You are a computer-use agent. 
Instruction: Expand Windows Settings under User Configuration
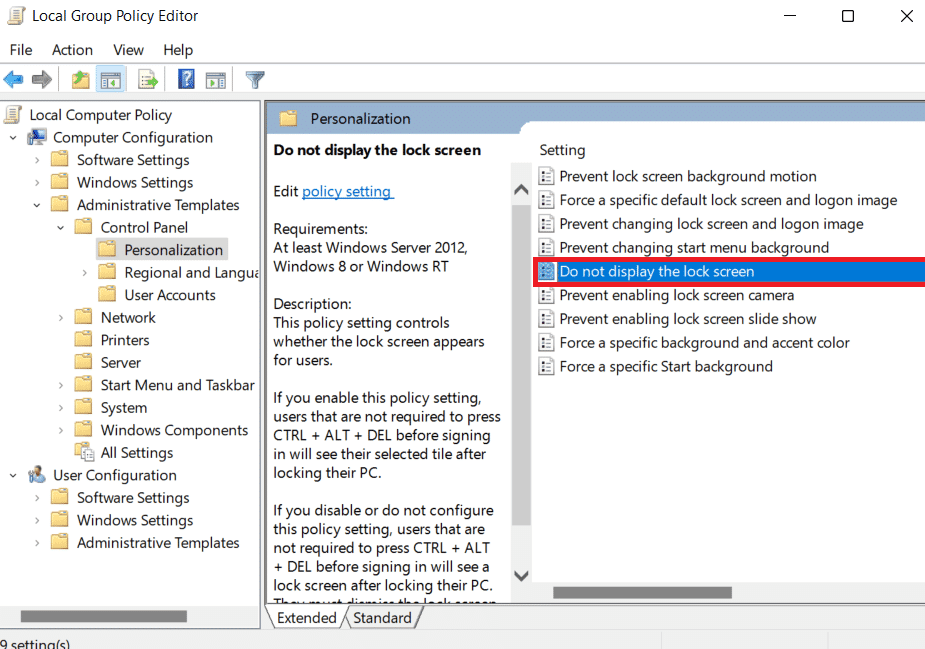pyautogui.click(x=37, y=520)
